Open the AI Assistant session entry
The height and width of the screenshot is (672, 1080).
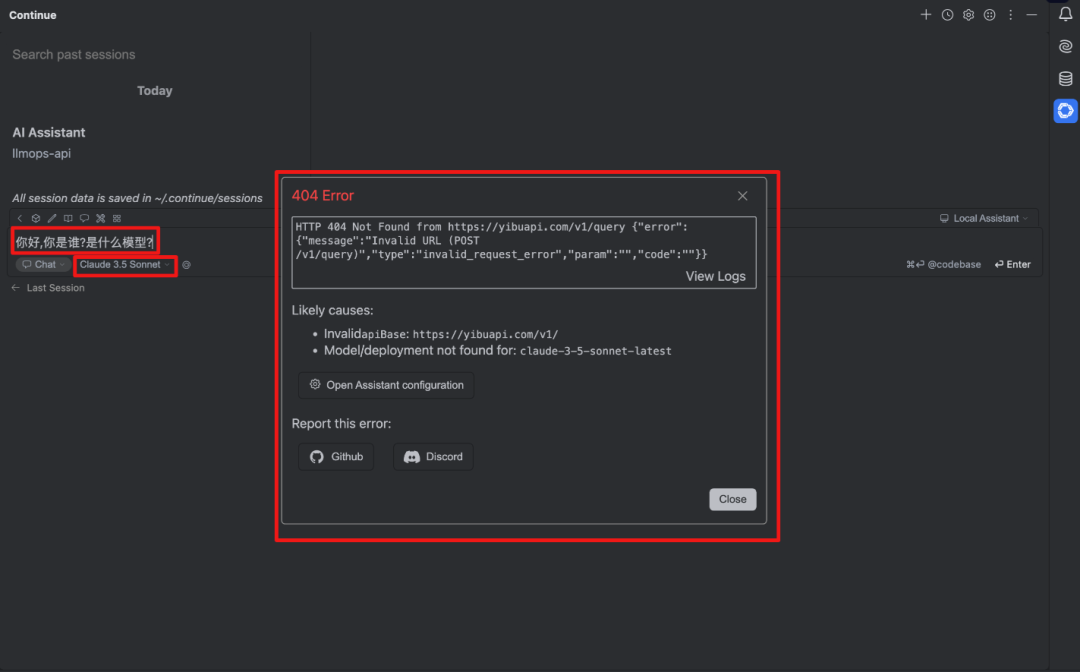coord(49,132)
